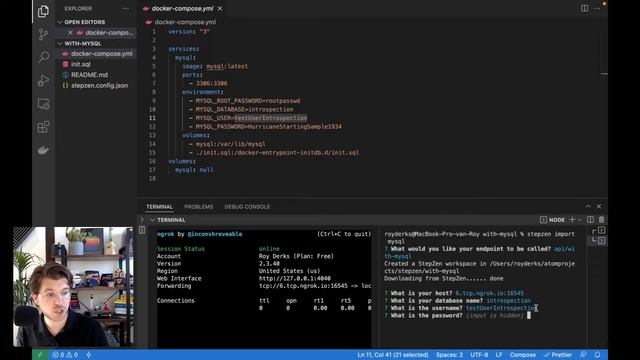Click the 3306:3306 port value
The height and width of the screenshot is (360, 640).
211,83
